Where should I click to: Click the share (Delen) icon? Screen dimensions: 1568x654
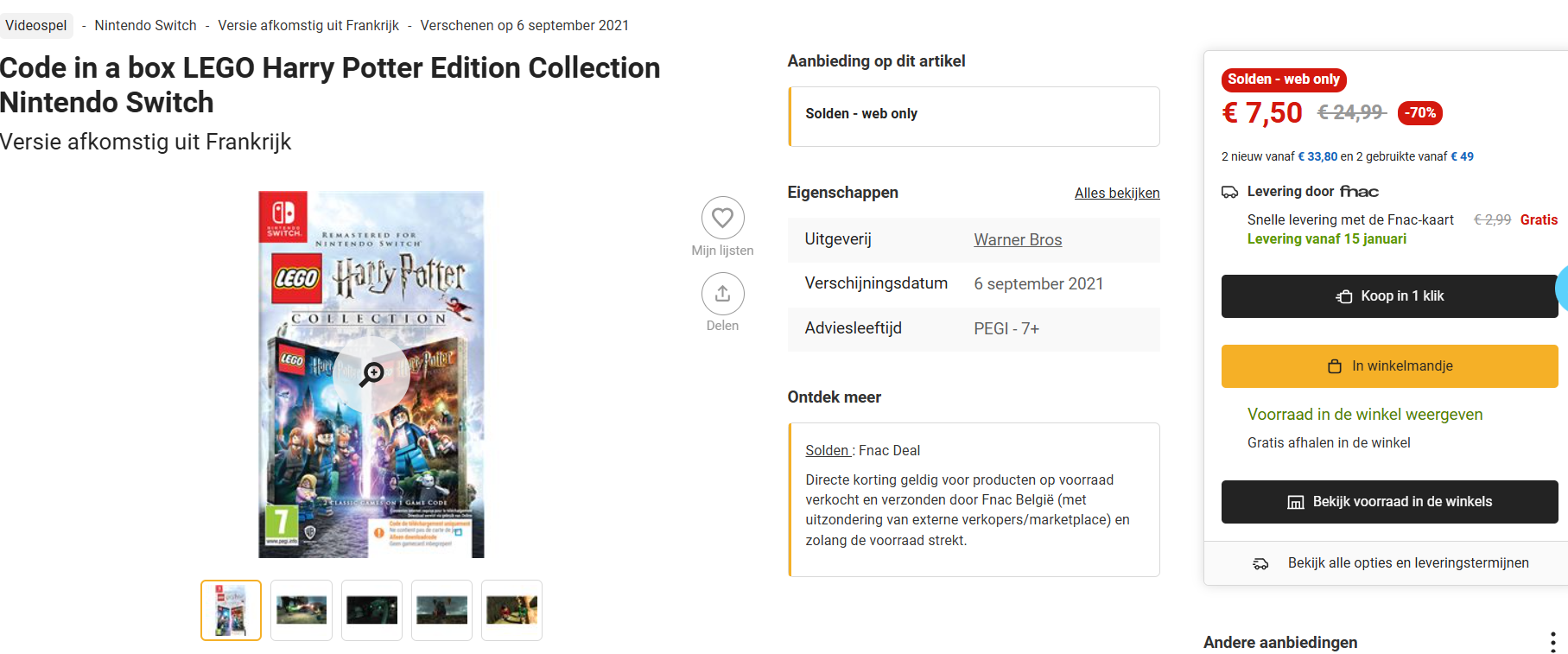(722, 294)
